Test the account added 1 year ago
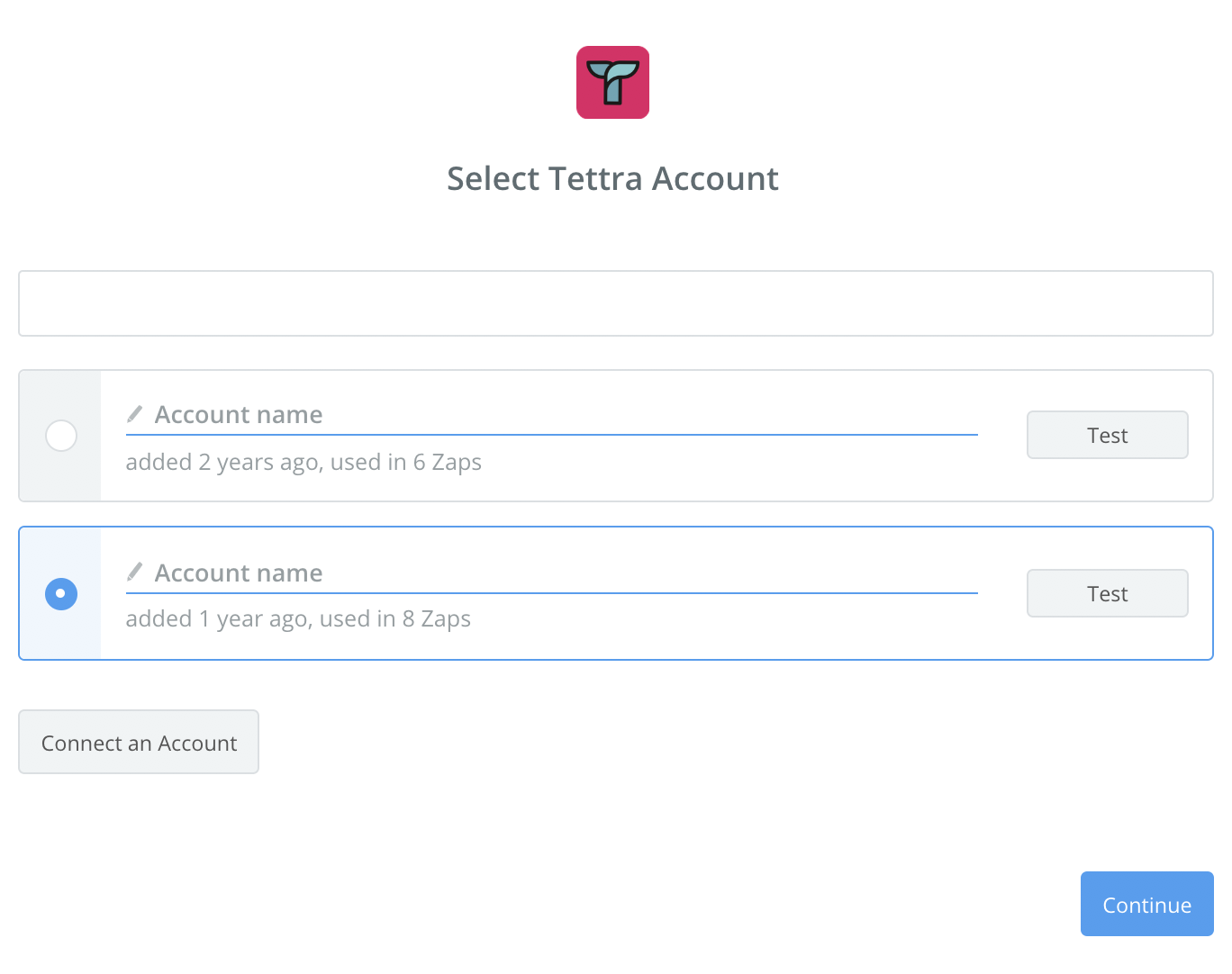 pos(1107,594)
